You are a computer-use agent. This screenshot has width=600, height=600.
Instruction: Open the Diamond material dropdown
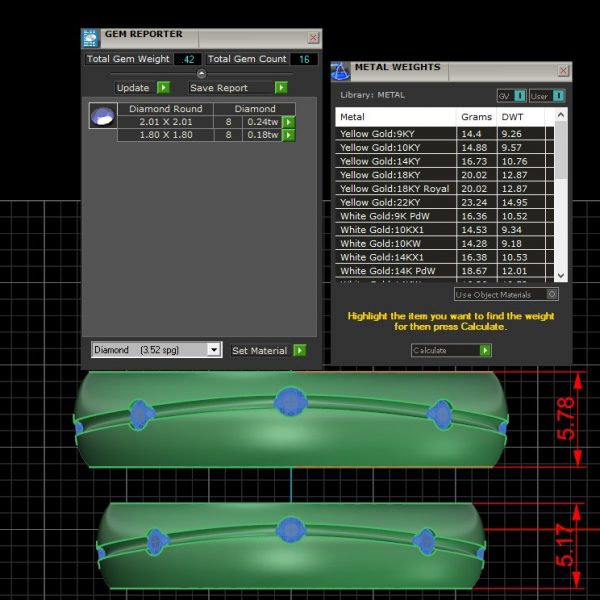(x=214, y=349)
